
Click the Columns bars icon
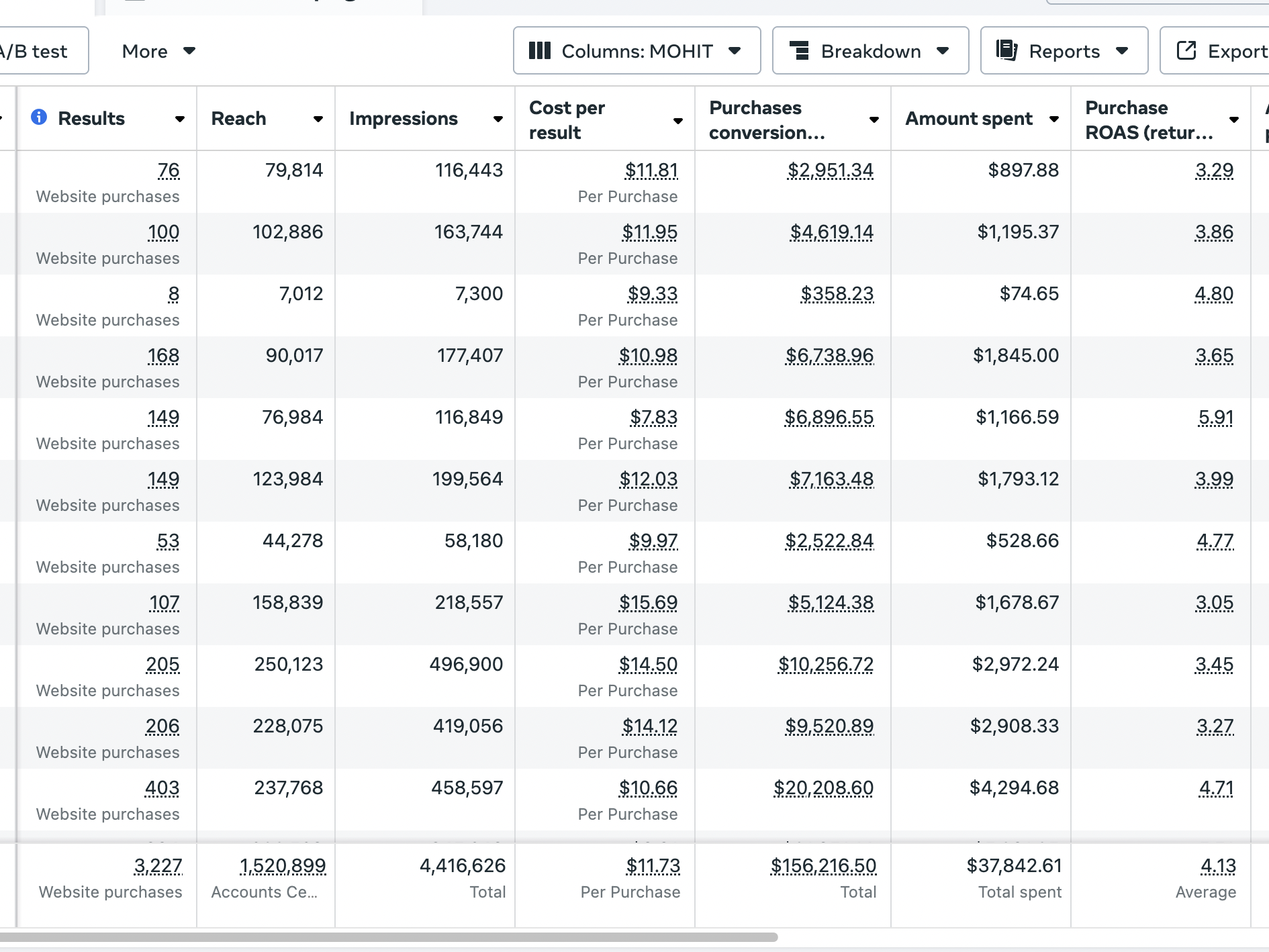tap(539, 51)
